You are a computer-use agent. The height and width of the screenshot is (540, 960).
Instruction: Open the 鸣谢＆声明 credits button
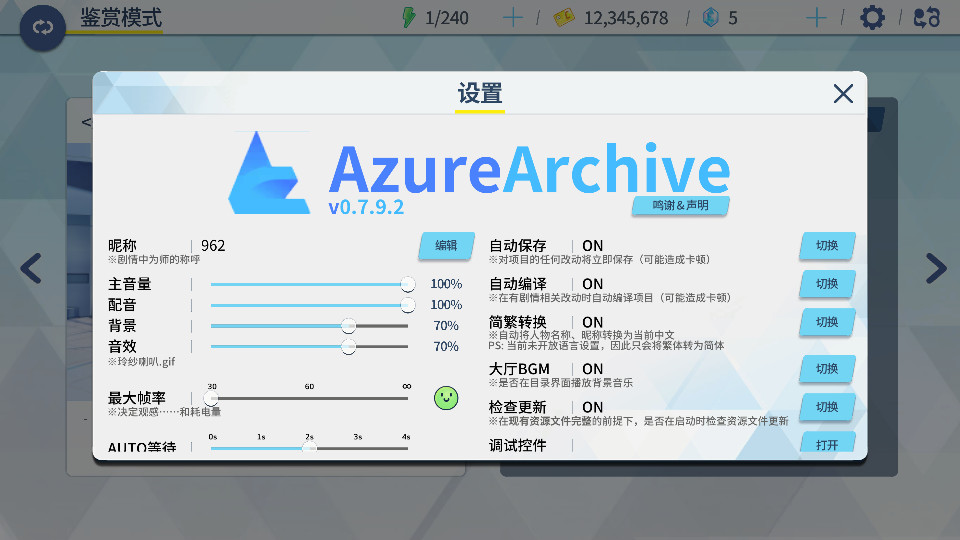[680, 206]
